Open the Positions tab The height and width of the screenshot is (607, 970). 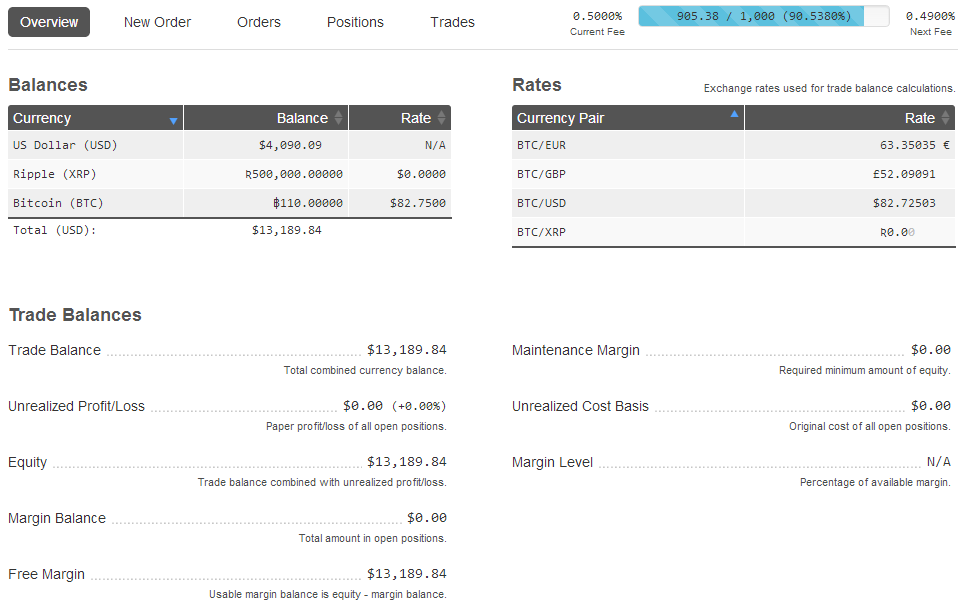[x=355, y=22]
